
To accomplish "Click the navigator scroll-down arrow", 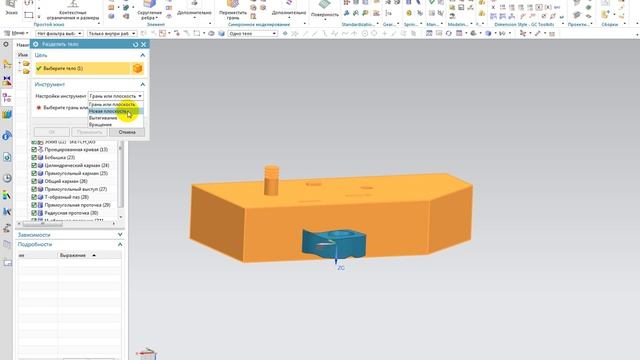I will pyautogui.click(x=120, y=217).
